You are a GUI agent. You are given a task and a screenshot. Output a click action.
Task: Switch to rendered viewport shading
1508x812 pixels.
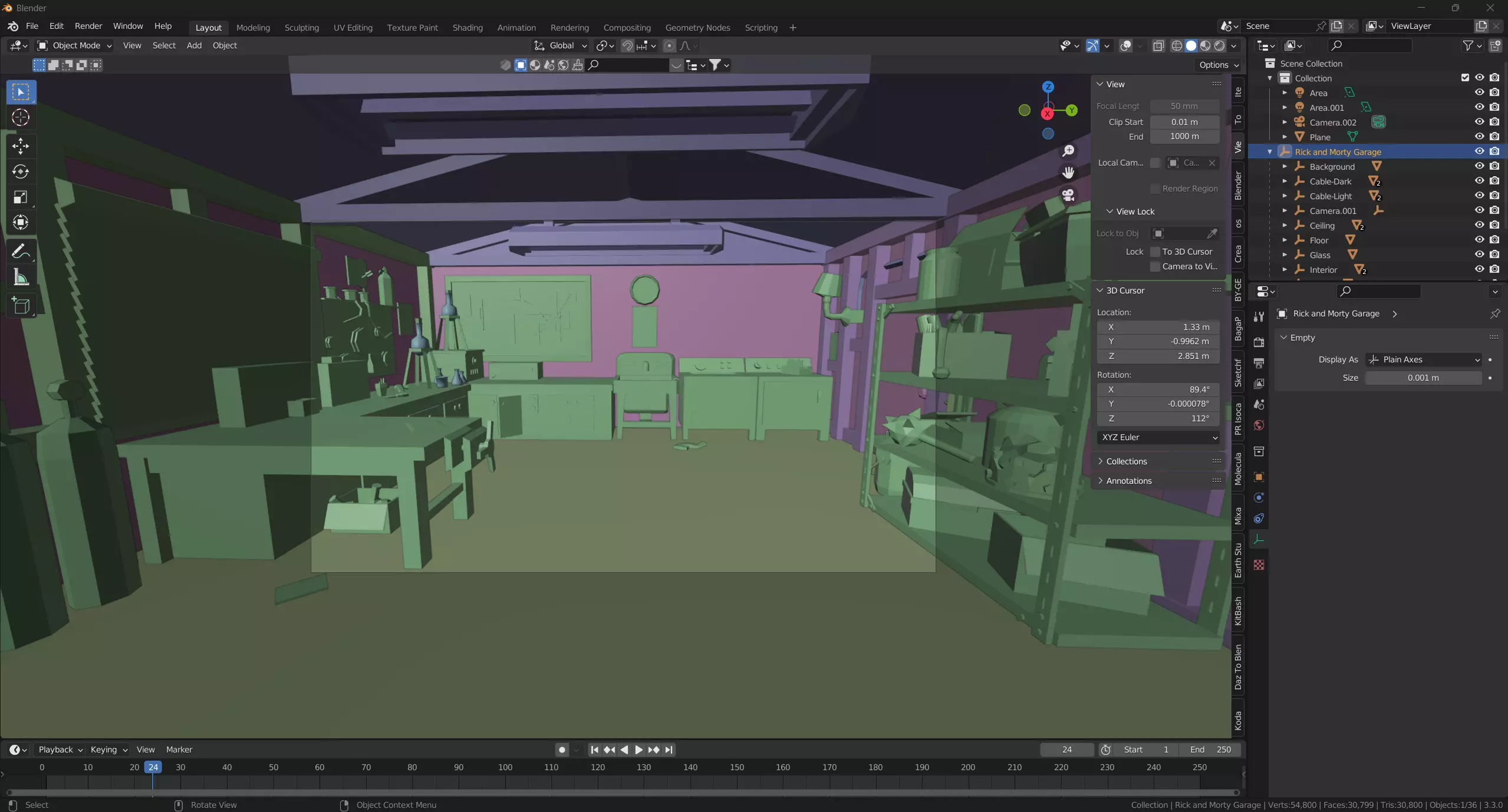click(x=1220, y=45)
